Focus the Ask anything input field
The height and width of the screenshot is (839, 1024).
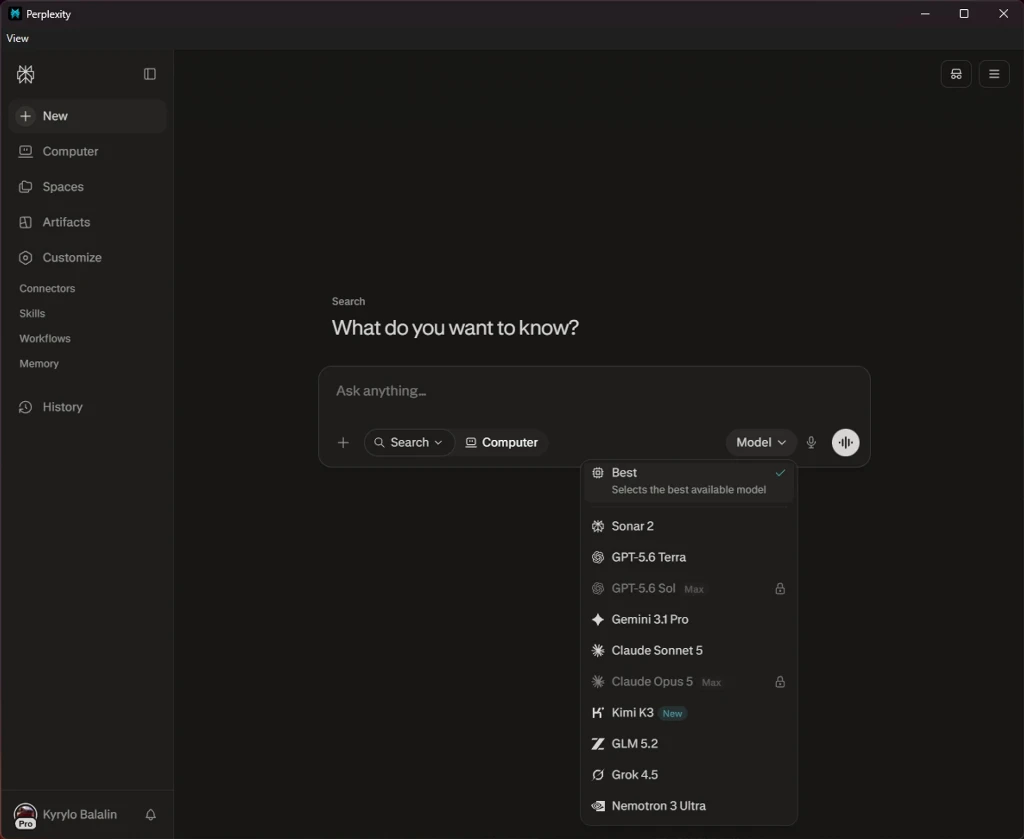tap(594, 391)
